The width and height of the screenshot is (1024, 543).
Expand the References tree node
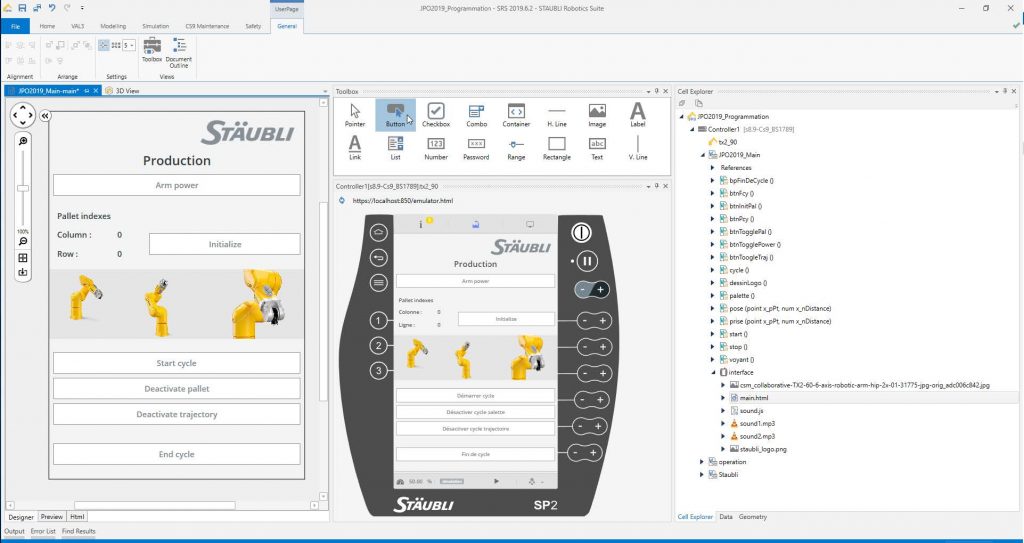(712, 168)
